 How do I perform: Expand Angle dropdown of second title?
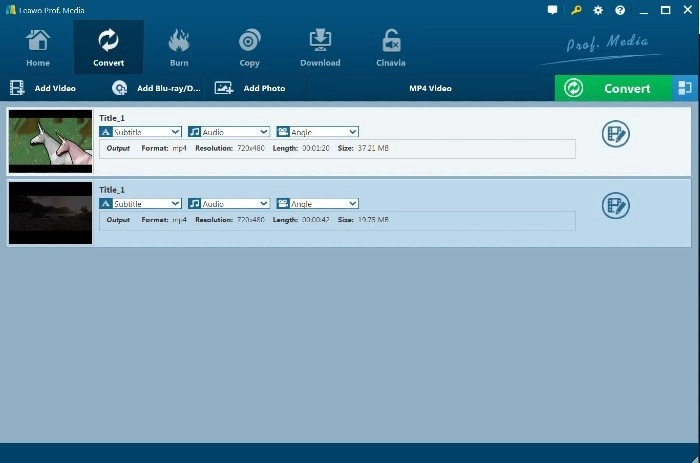[317, 204]
